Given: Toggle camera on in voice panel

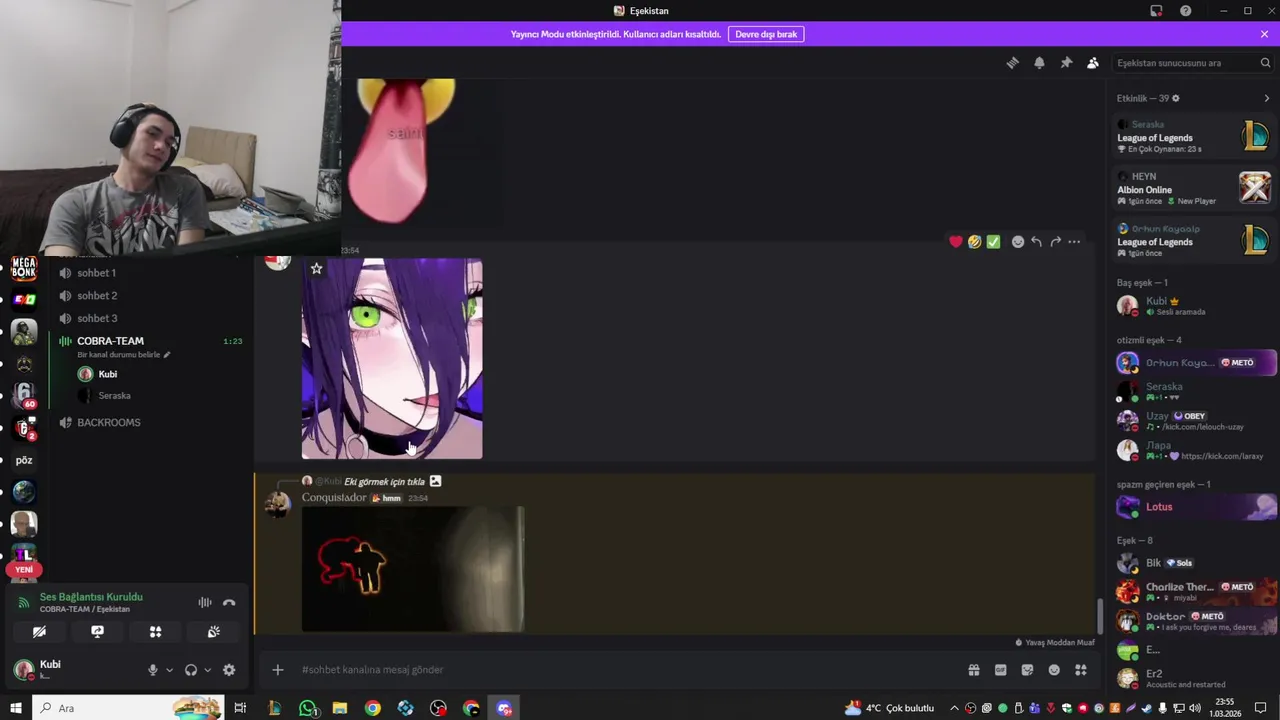Looking at the screenshot, I should 39,632.
